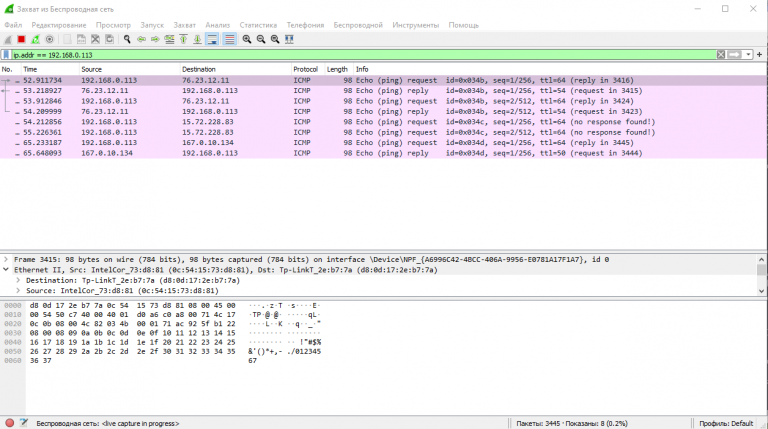
Task: Click the save capture file icon
Action: coord(81,40)
